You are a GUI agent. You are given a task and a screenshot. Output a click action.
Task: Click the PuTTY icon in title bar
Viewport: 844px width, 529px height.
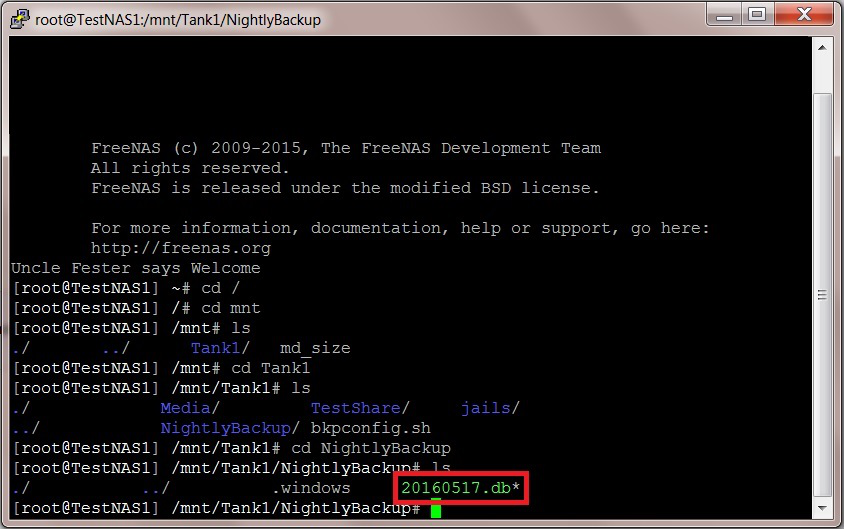coord(19,19)
